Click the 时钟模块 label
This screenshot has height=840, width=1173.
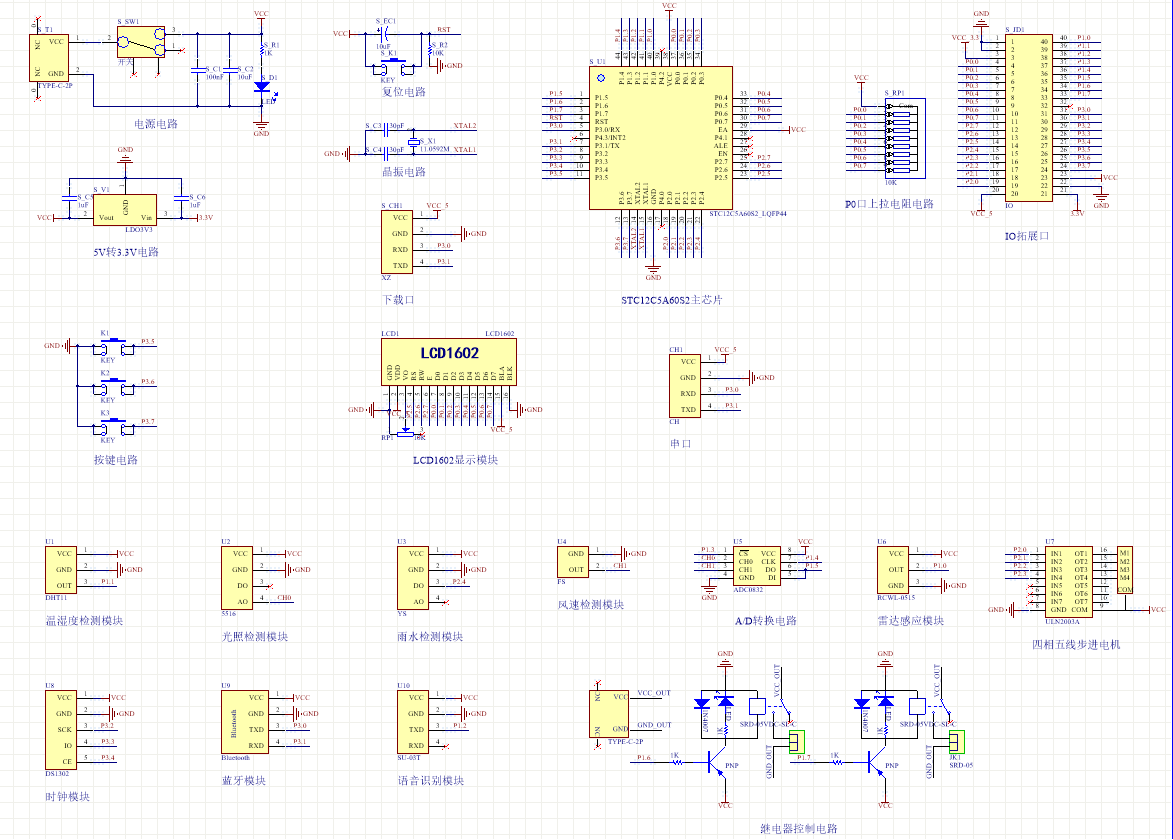pos(67,797)
